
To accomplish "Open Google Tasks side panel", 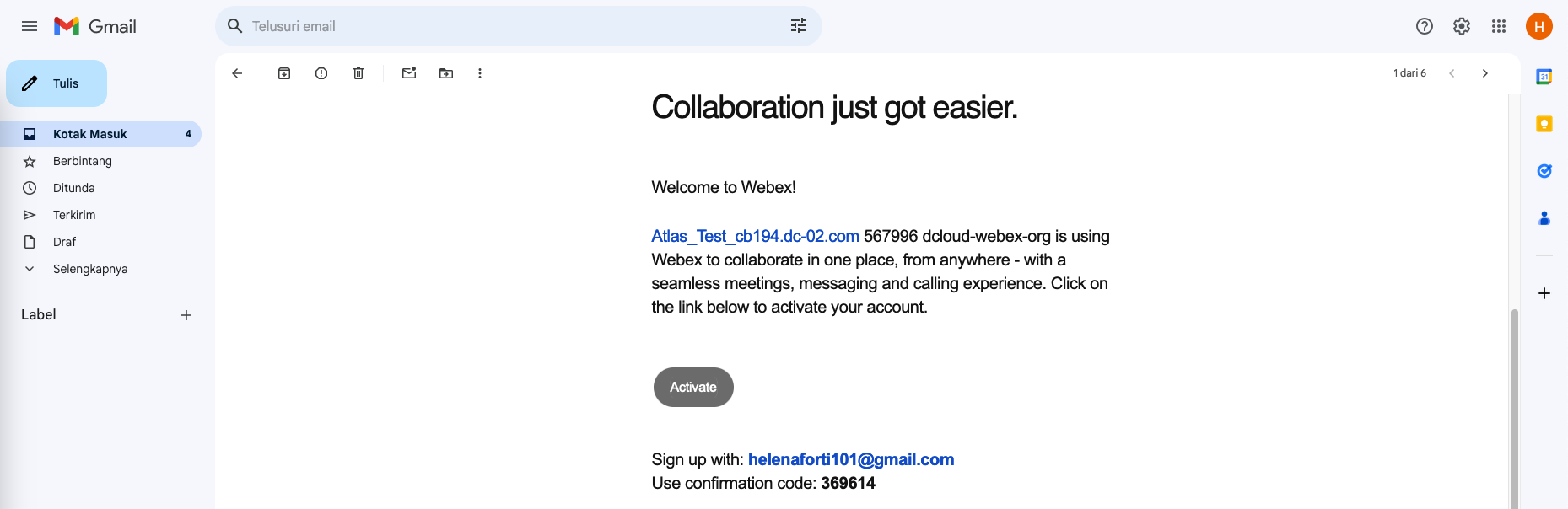I will [x=1544, y=171].
